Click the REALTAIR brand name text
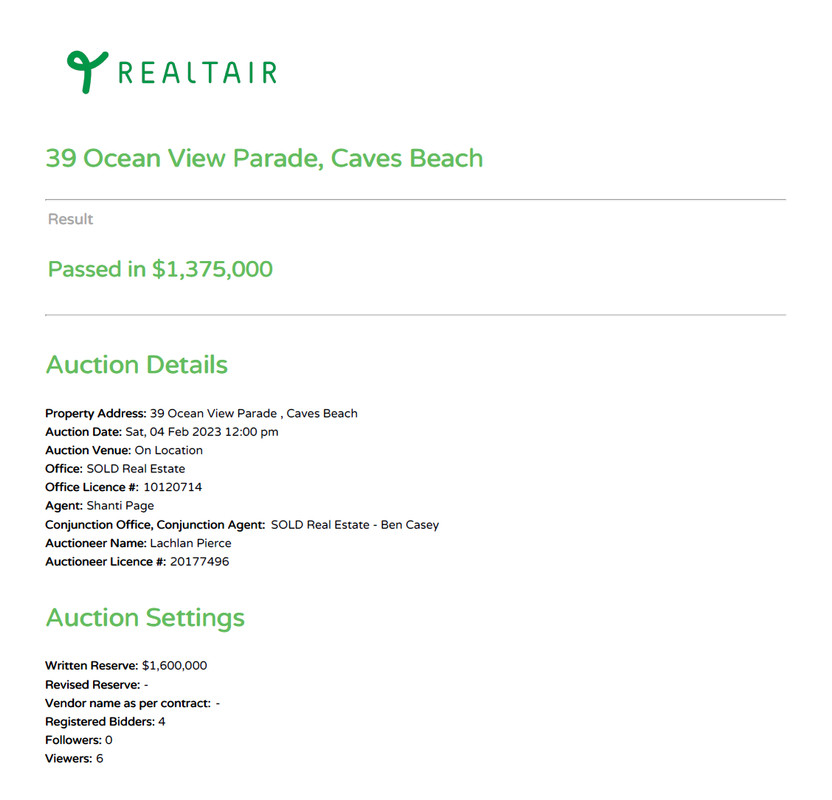832x800 pixels. click(x=197, y=72)
